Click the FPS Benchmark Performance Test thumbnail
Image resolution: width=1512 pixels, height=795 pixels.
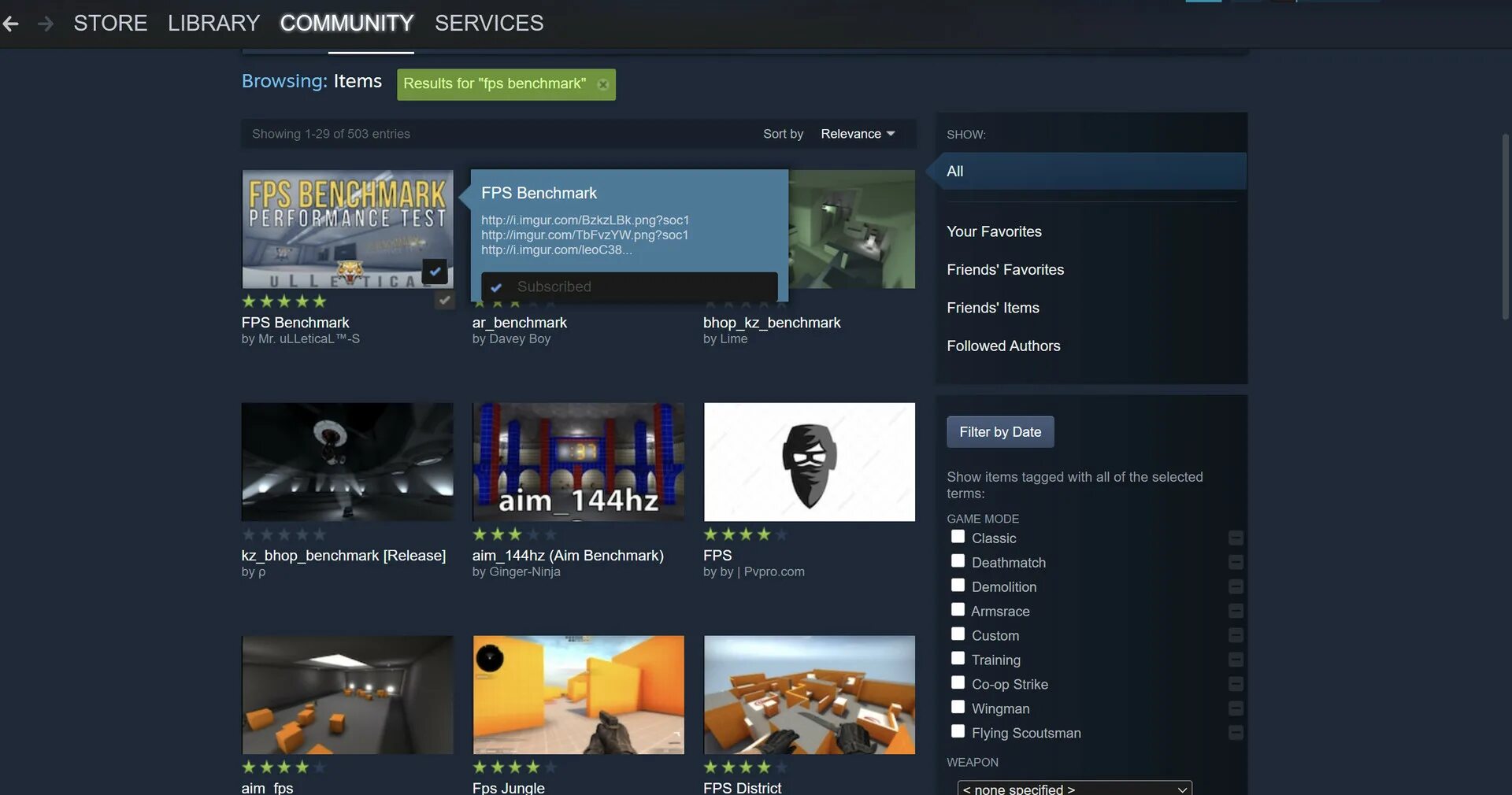[x=347, y=229]
